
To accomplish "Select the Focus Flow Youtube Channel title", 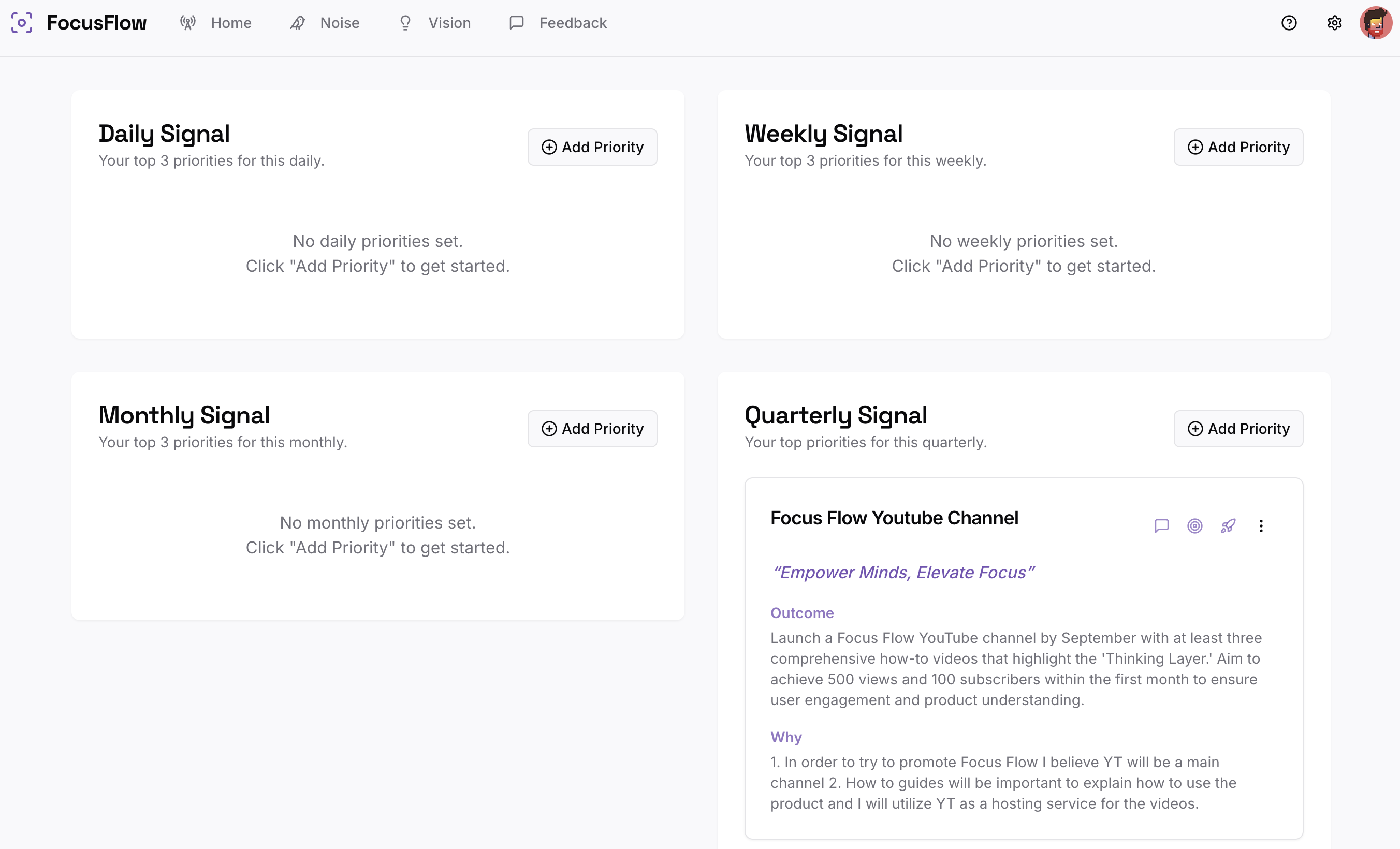I will pyautogui.click(x=894, y=518).
